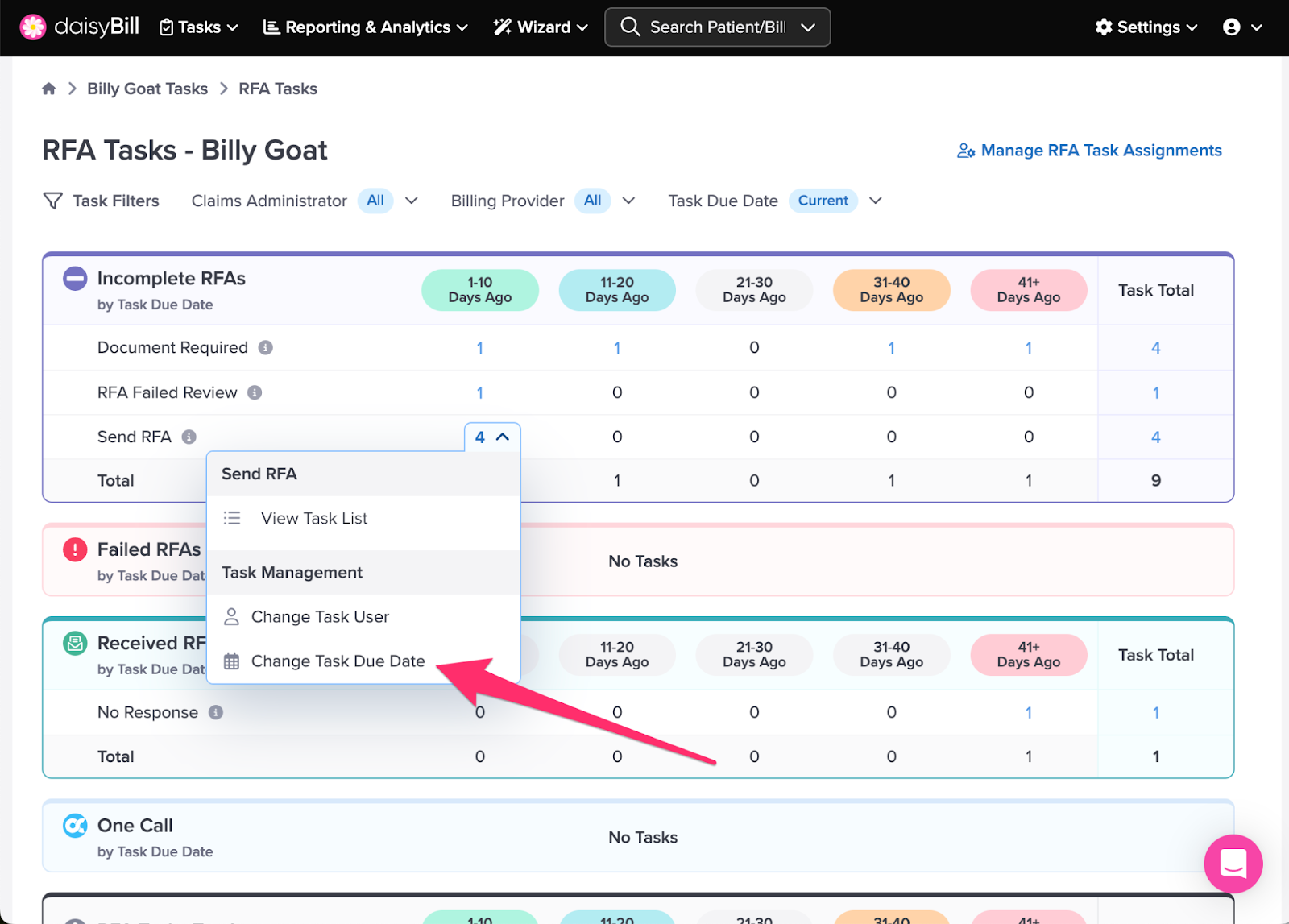Click the home breadcrumb icon
The height and width of the screenshot is (924, 1289).
point(49,89)
